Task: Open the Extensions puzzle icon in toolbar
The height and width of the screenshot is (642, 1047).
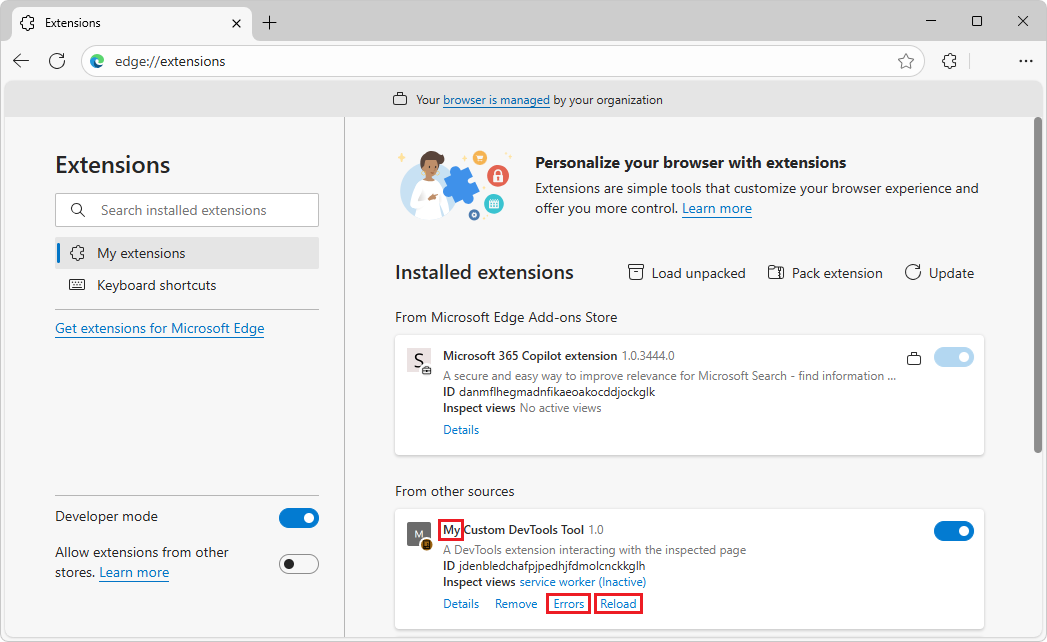Action: (949, 61)
